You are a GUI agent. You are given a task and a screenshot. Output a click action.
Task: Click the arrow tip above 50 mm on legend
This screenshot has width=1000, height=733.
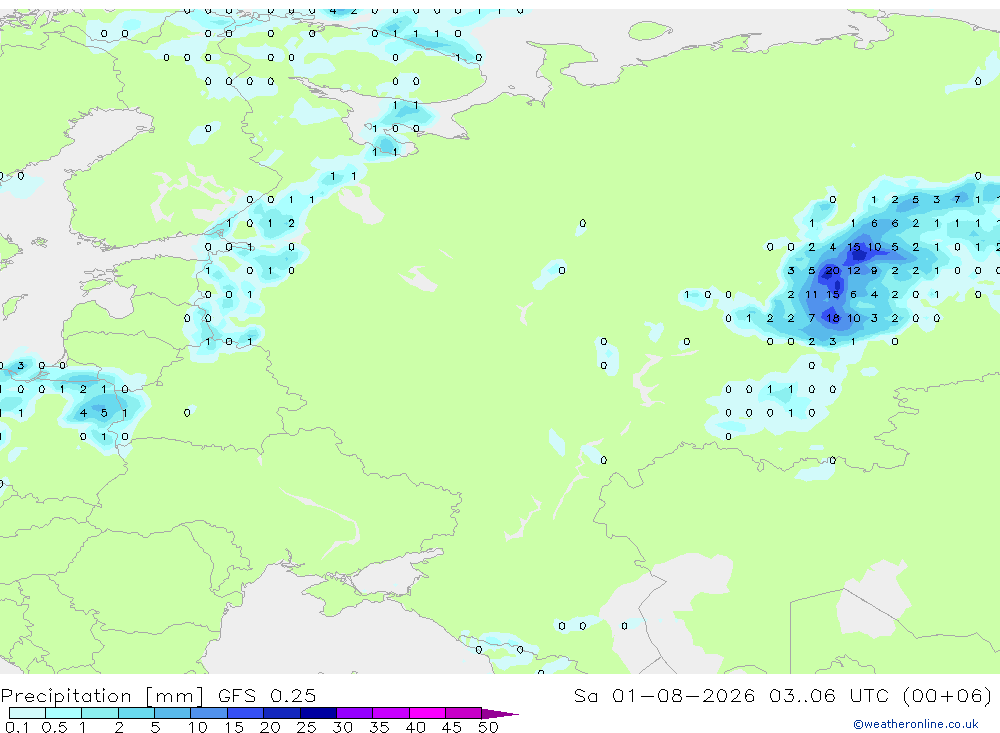pyautogui.click(x=501, y=714)
